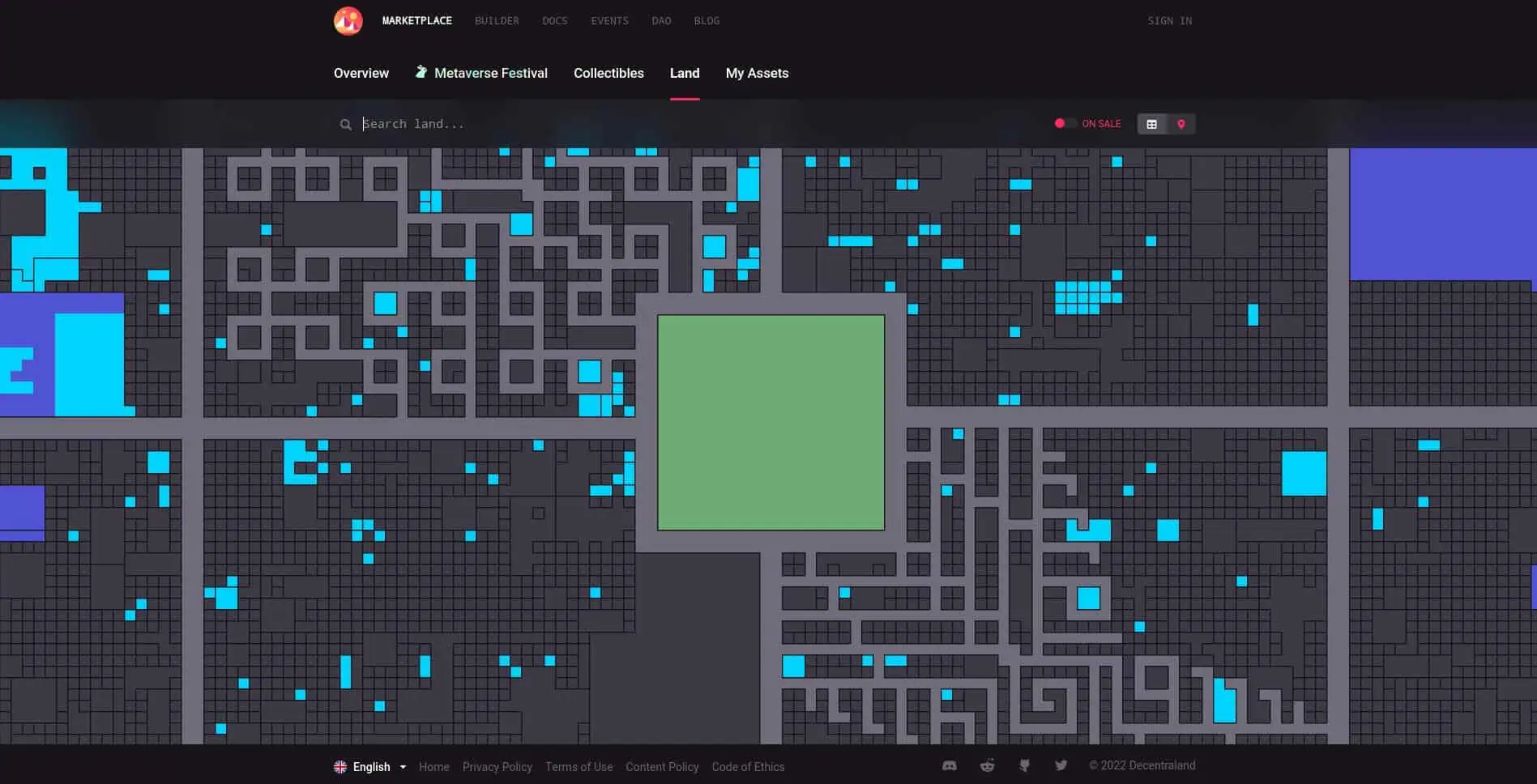Open the DAO menu item
This screenshot has width=1537, height=784.
pyautogui.click(x=661, y=20)
